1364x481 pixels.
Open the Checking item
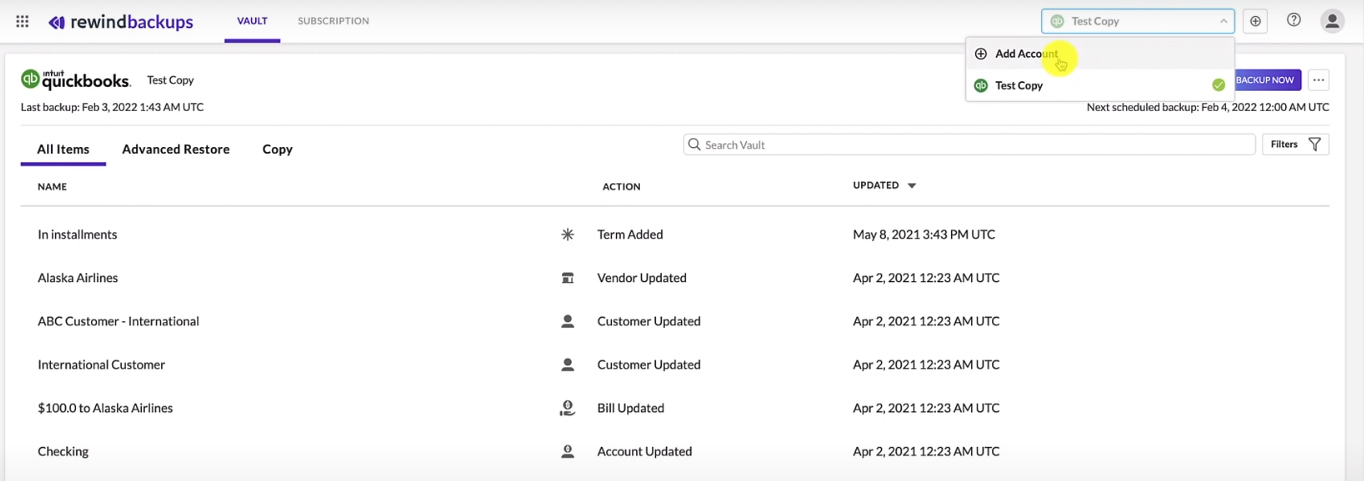(63, 451)
